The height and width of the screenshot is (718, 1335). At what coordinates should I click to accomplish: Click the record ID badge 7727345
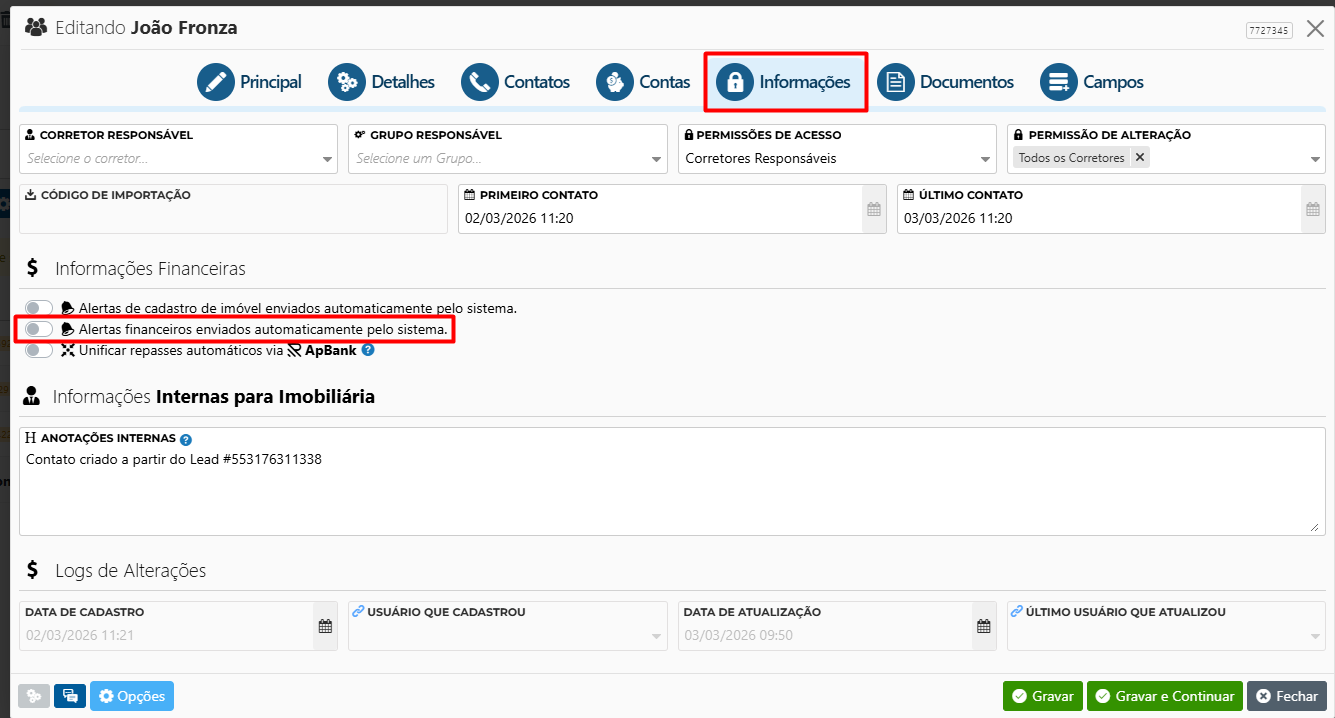tap(1268, 30)
